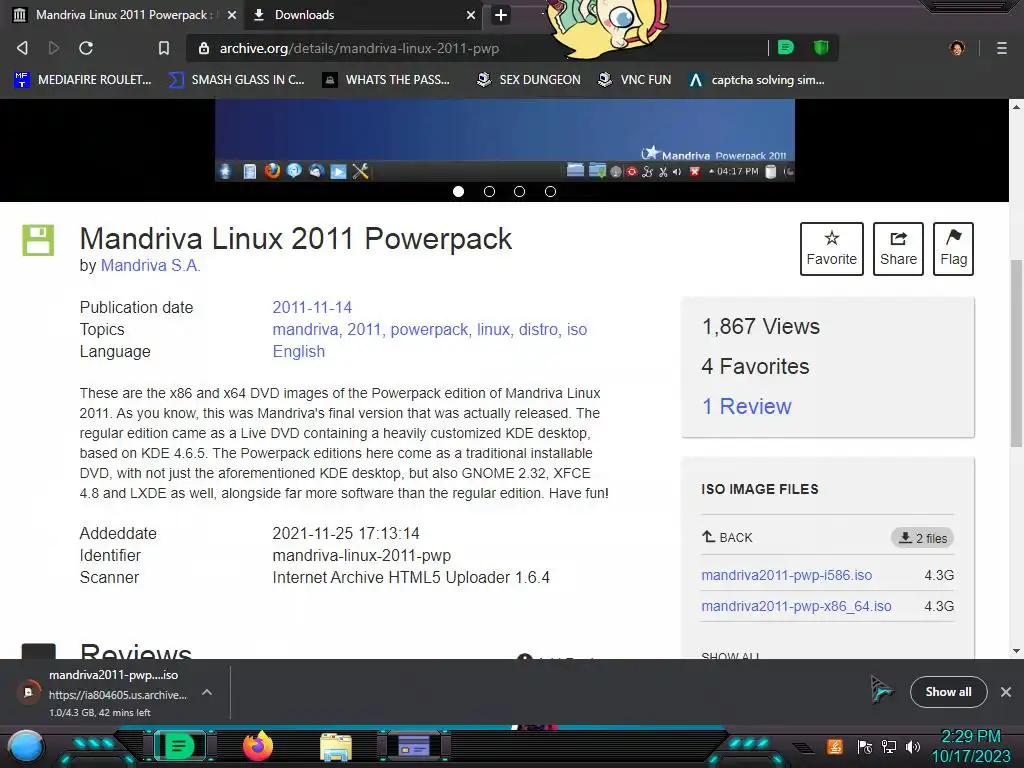The width and height of the screenshot is (1024, 768).
Task: Open the linux topic link
Action: [494, 330]
